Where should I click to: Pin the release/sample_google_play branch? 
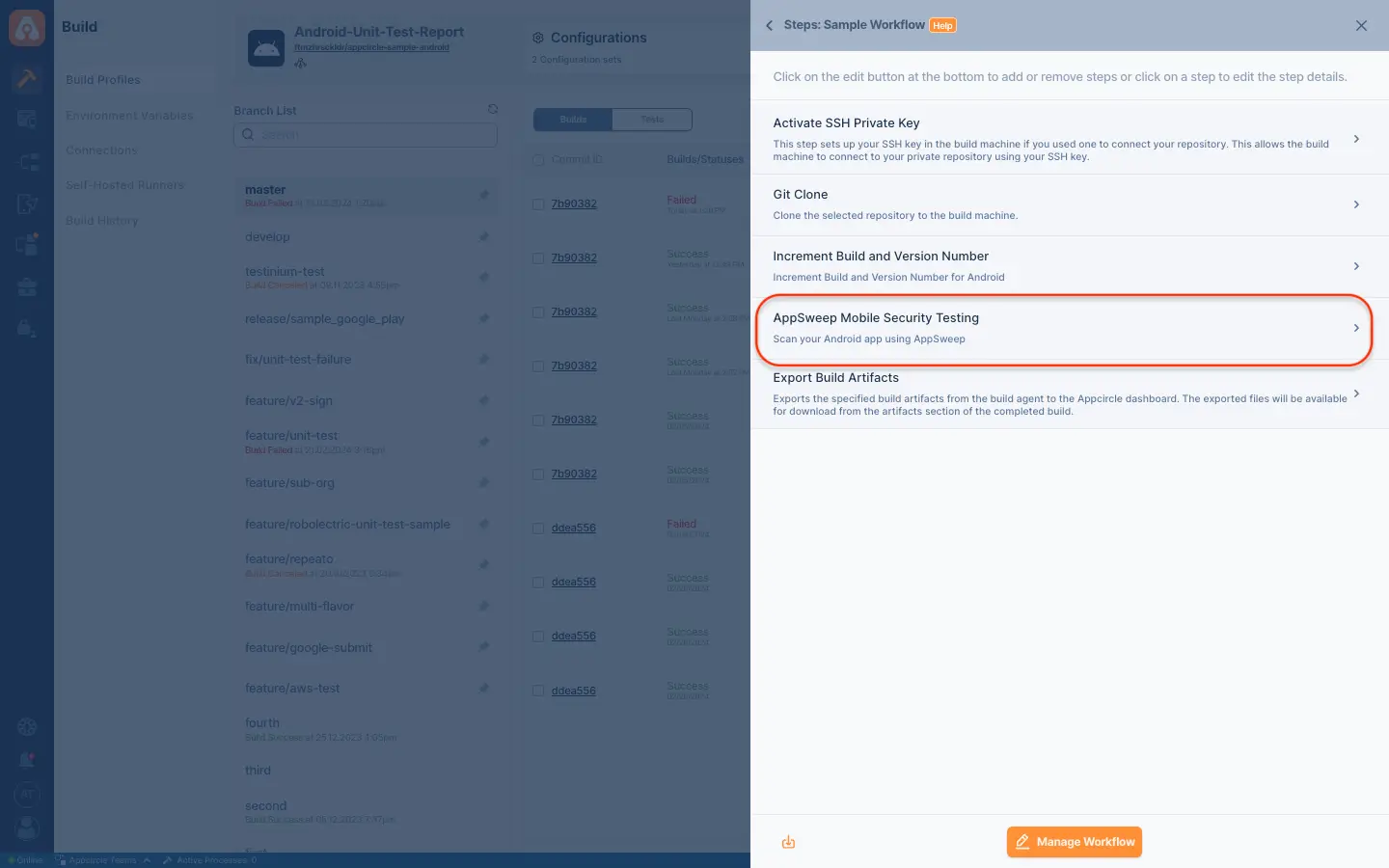click(x=484, y=318)
